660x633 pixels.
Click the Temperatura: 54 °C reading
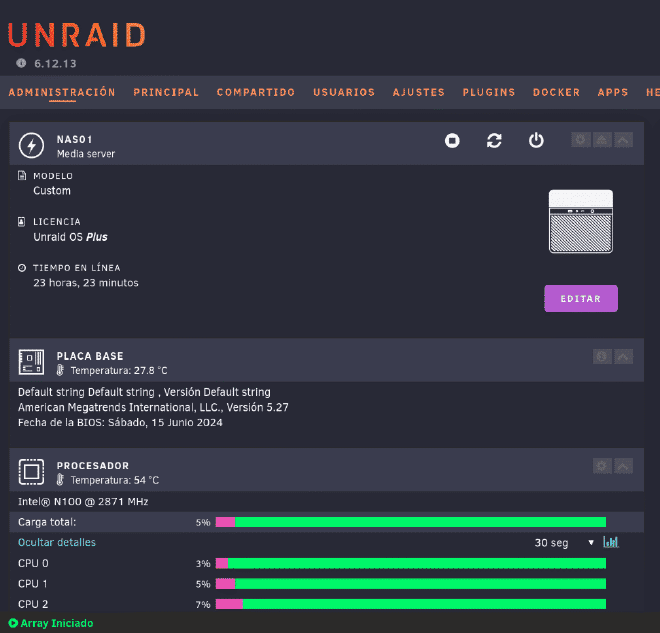114,480
